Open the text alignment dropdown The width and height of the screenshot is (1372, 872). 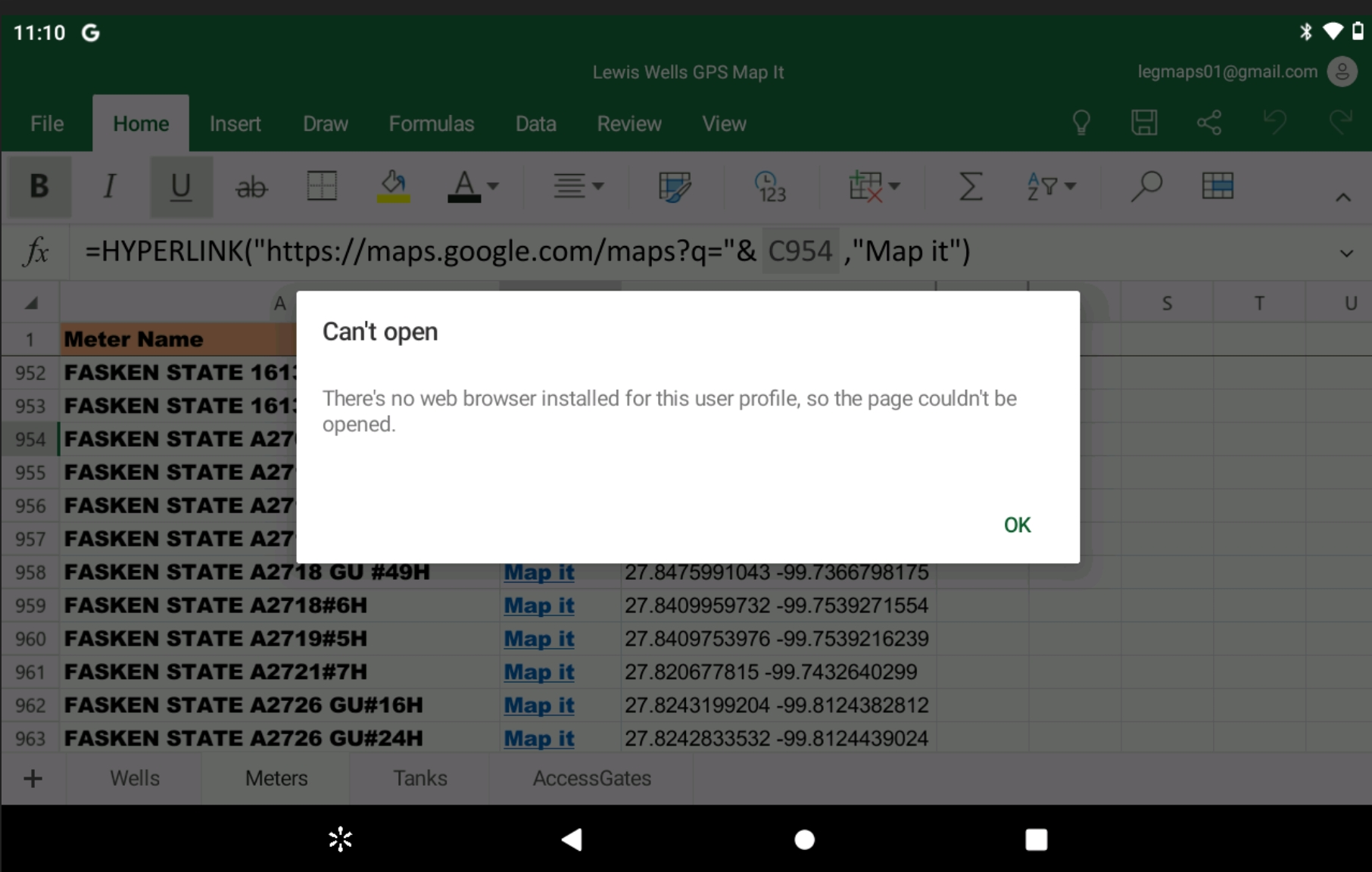[578, 186]
